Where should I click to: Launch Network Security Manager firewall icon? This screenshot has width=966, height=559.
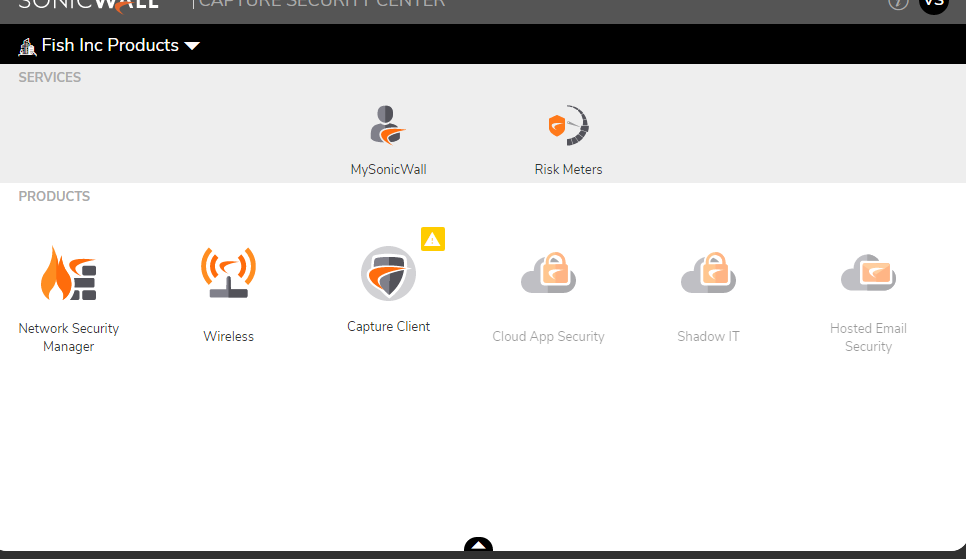[x=68, y=273]
